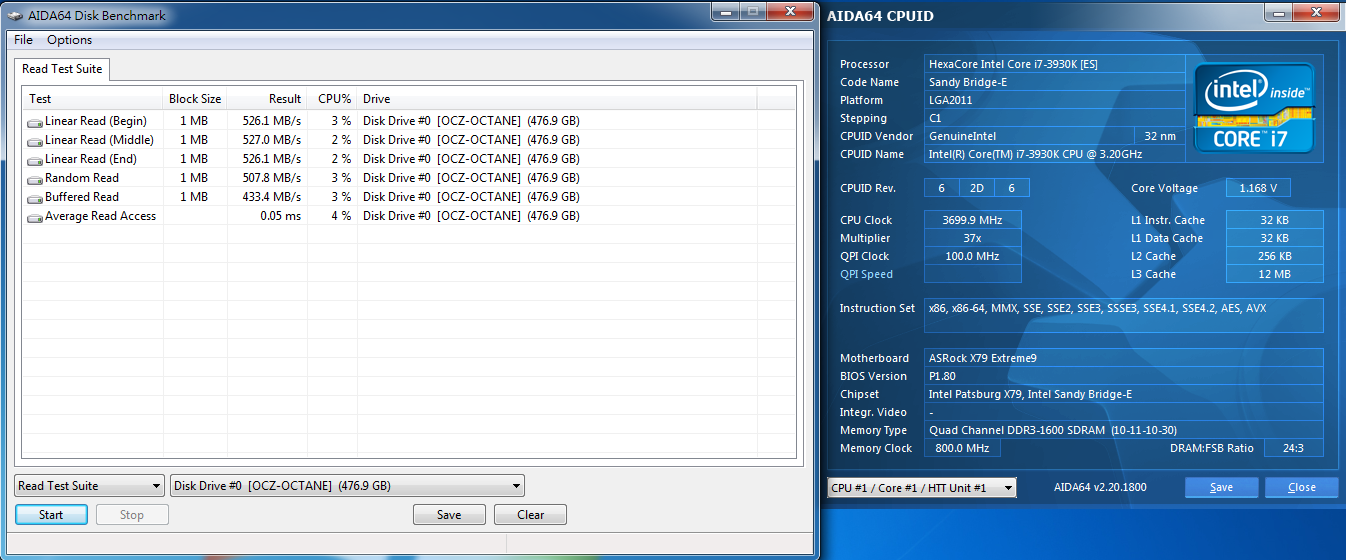The height and width of the screenshot is (560, 1346).
Task: Select the Linear Read (End) disk icon
Action: pos(35,160)
